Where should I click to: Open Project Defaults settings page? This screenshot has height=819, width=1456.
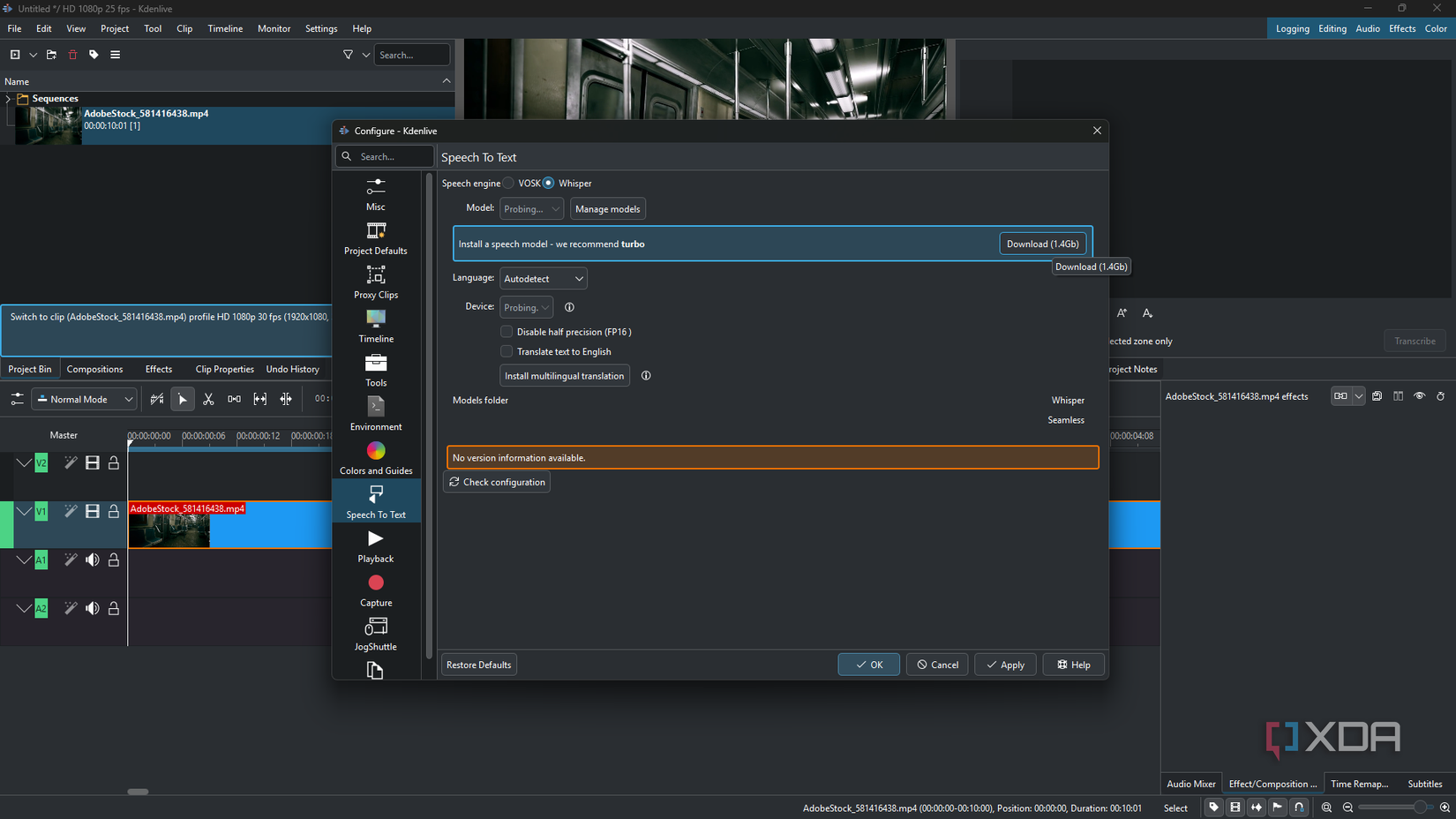coord(376,238)
